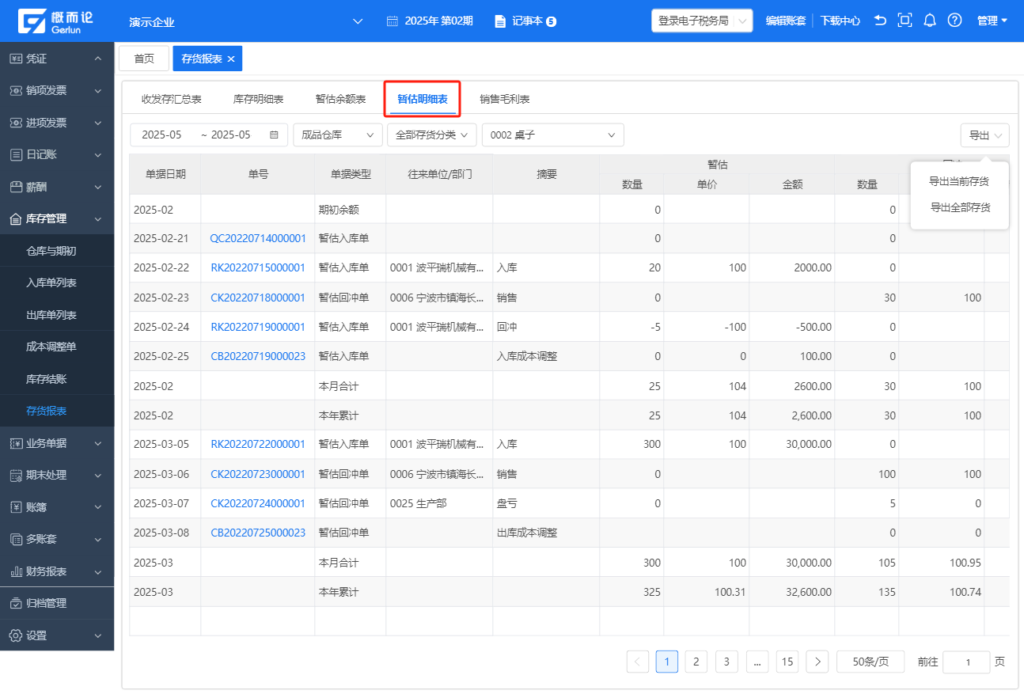Click the 下载中心 link

(840, 20)
